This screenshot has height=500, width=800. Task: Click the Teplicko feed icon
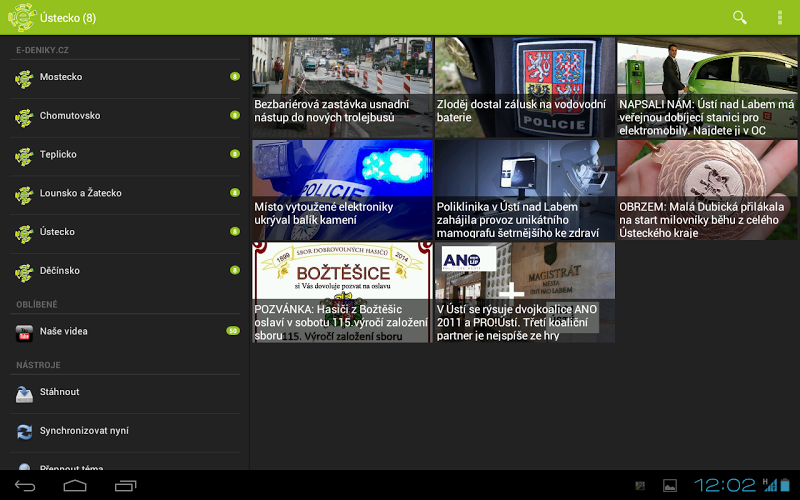click(24, 156)
